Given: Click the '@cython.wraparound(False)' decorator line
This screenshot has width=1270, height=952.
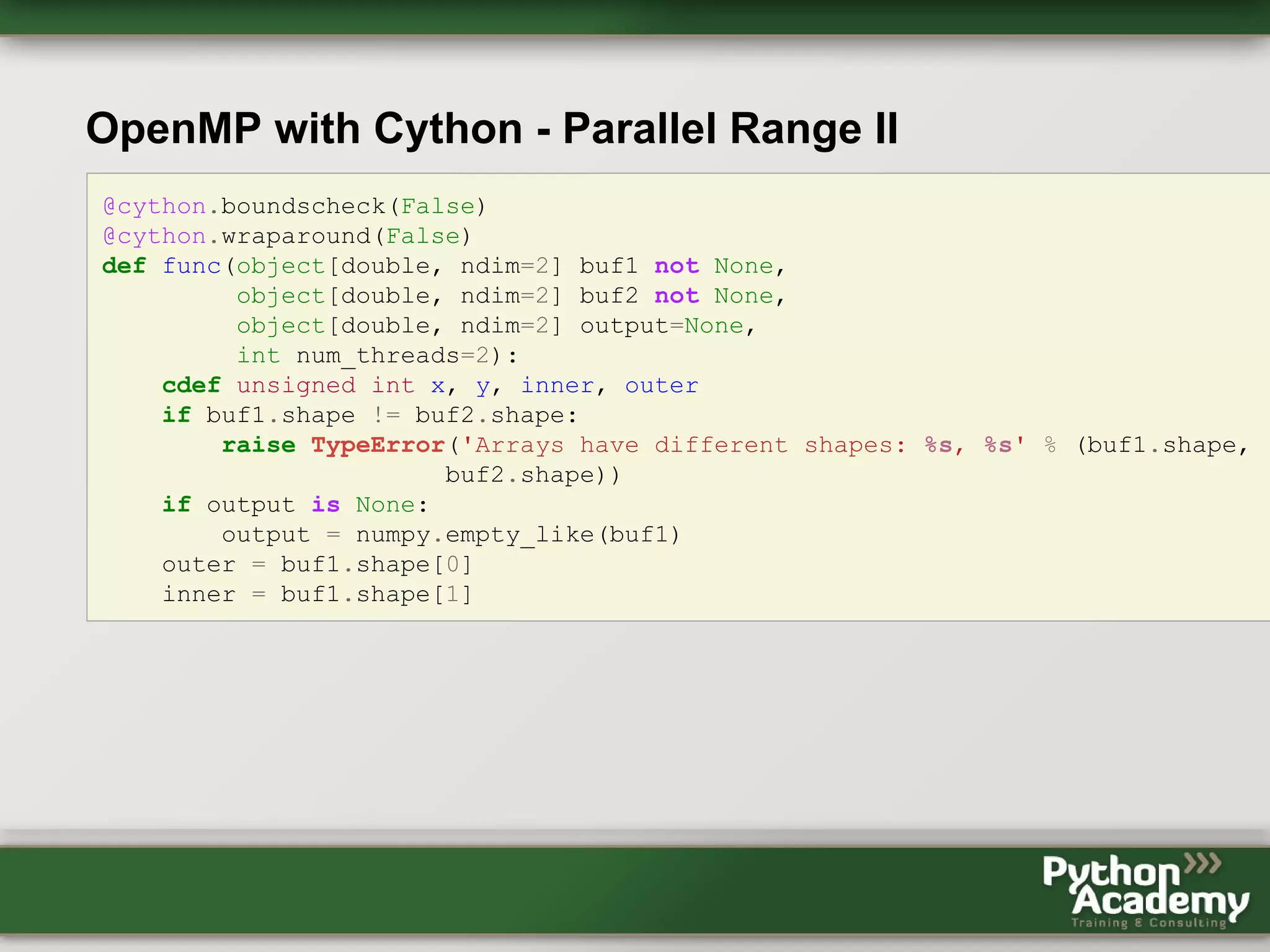Looking at the screenshot, I should [x=287, y=236].
